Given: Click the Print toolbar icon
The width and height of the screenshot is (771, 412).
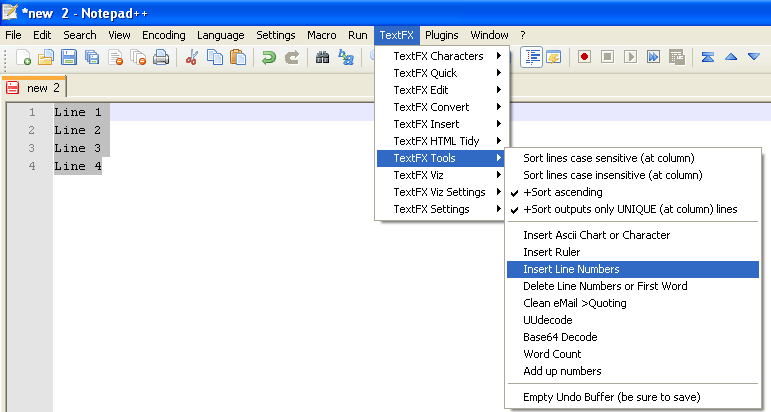Looking at the screenshot, I should (161, 57).
